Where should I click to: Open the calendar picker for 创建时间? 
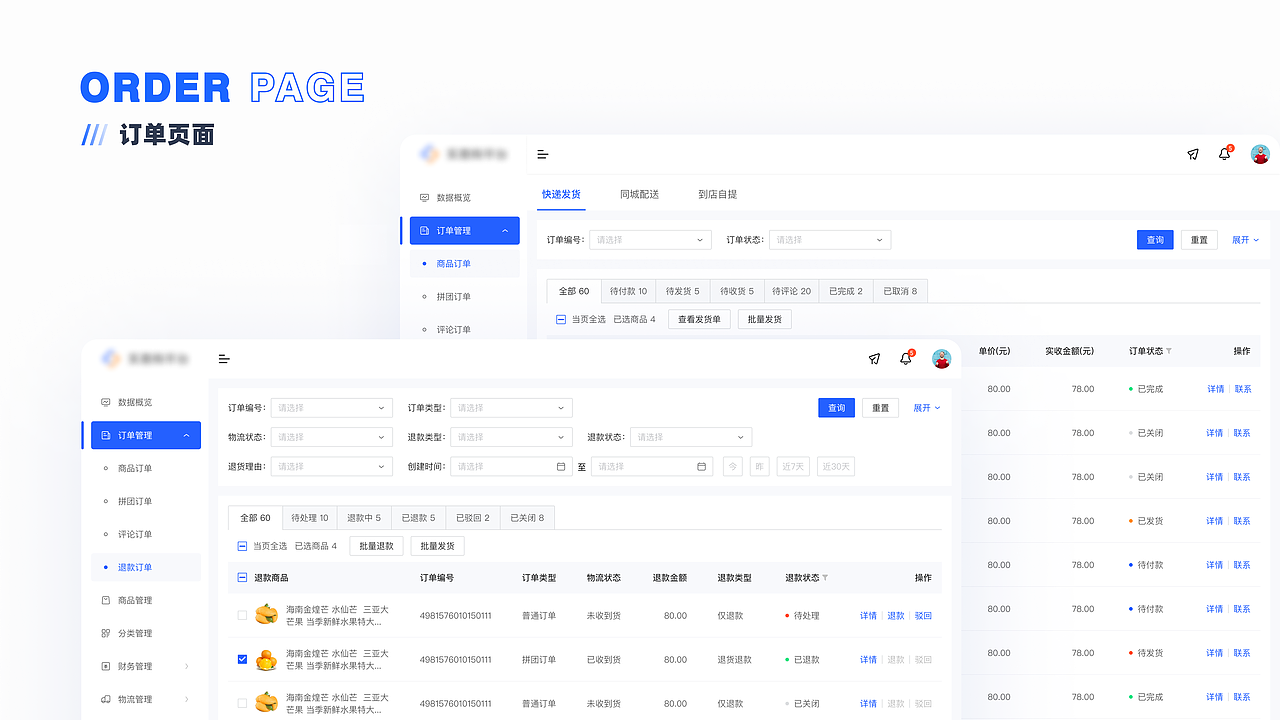(x=560, y=466)
